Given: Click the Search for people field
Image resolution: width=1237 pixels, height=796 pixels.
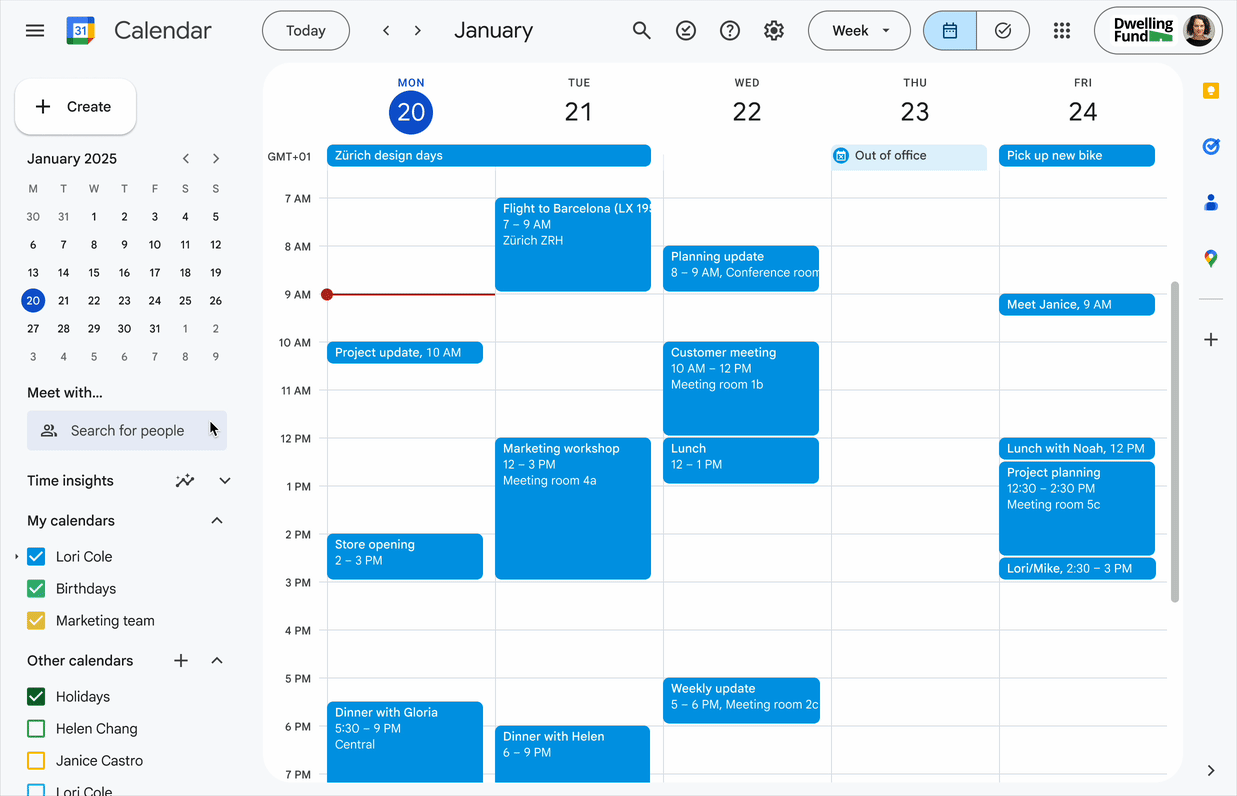Looking at the screenshot, I should 126,430.
